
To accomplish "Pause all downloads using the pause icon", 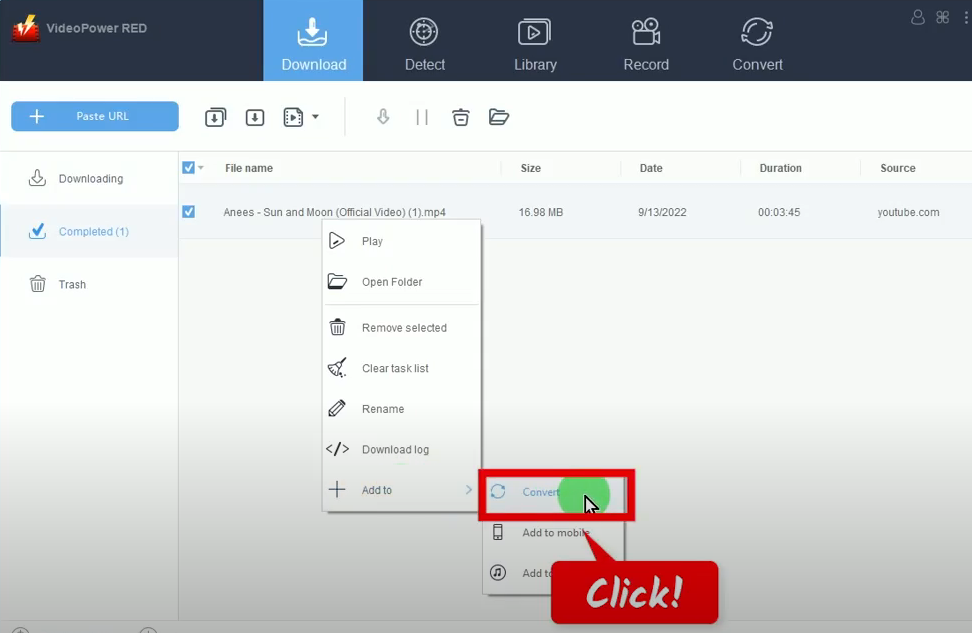I will click(x=421, y=117).
